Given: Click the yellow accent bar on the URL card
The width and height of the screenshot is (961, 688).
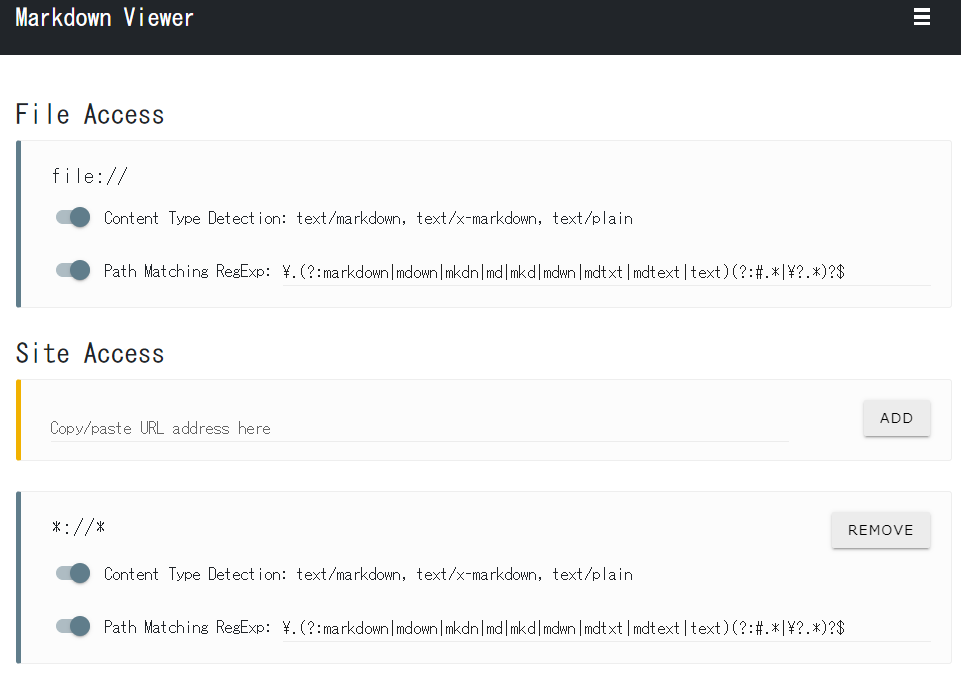Looking at the screenshot, I should 19,420.
